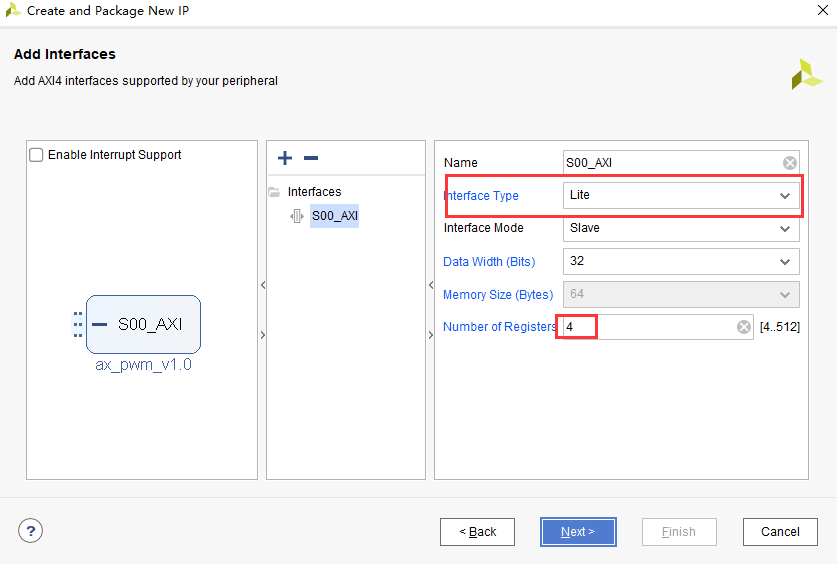
Task: Collapse the S00_AXI bus on the IP block
Action: [99, 324]
